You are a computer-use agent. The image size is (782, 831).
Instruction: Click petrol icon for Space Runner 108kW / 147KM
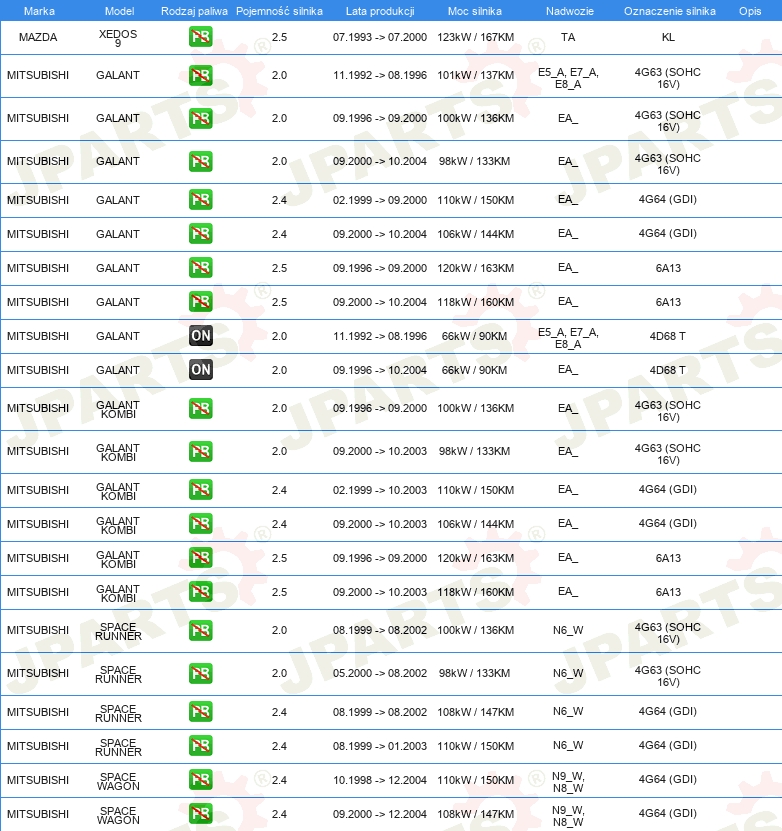(x=201, y=712)
